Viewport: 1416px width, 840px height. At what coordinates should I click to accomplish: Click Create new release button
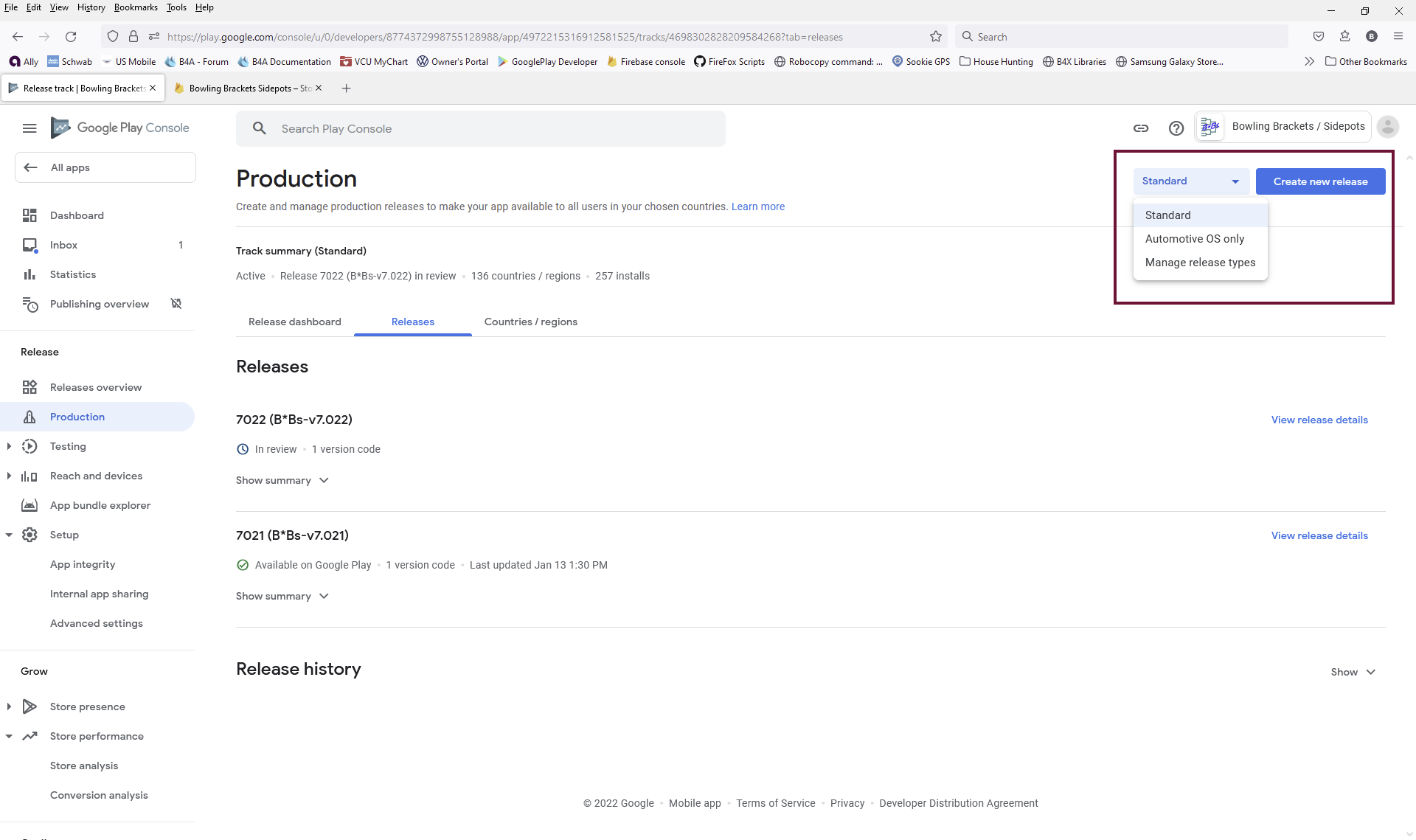pos(1320,181)
